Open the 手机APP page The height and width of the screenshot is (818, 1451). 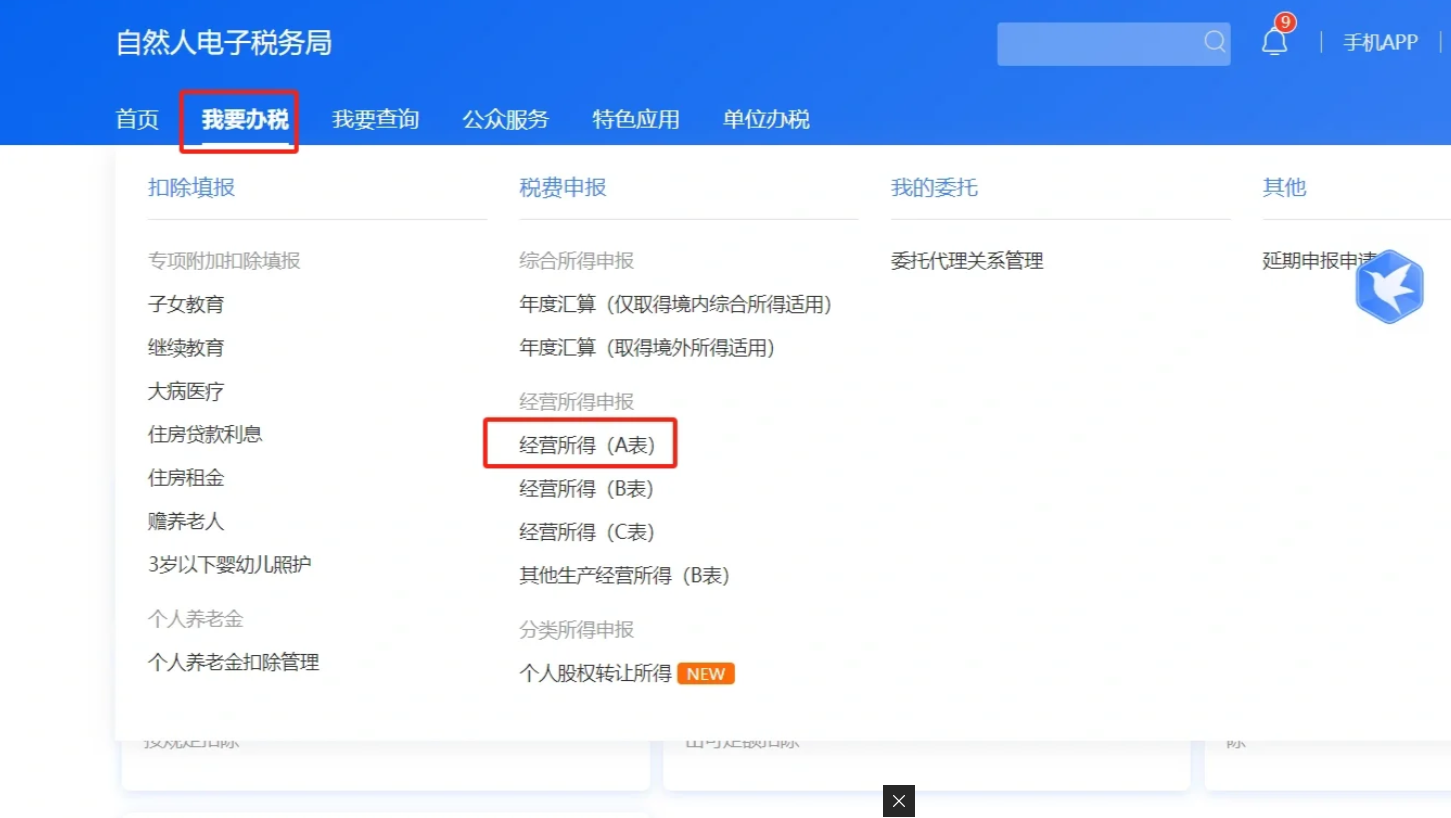tap(1380, 42)
